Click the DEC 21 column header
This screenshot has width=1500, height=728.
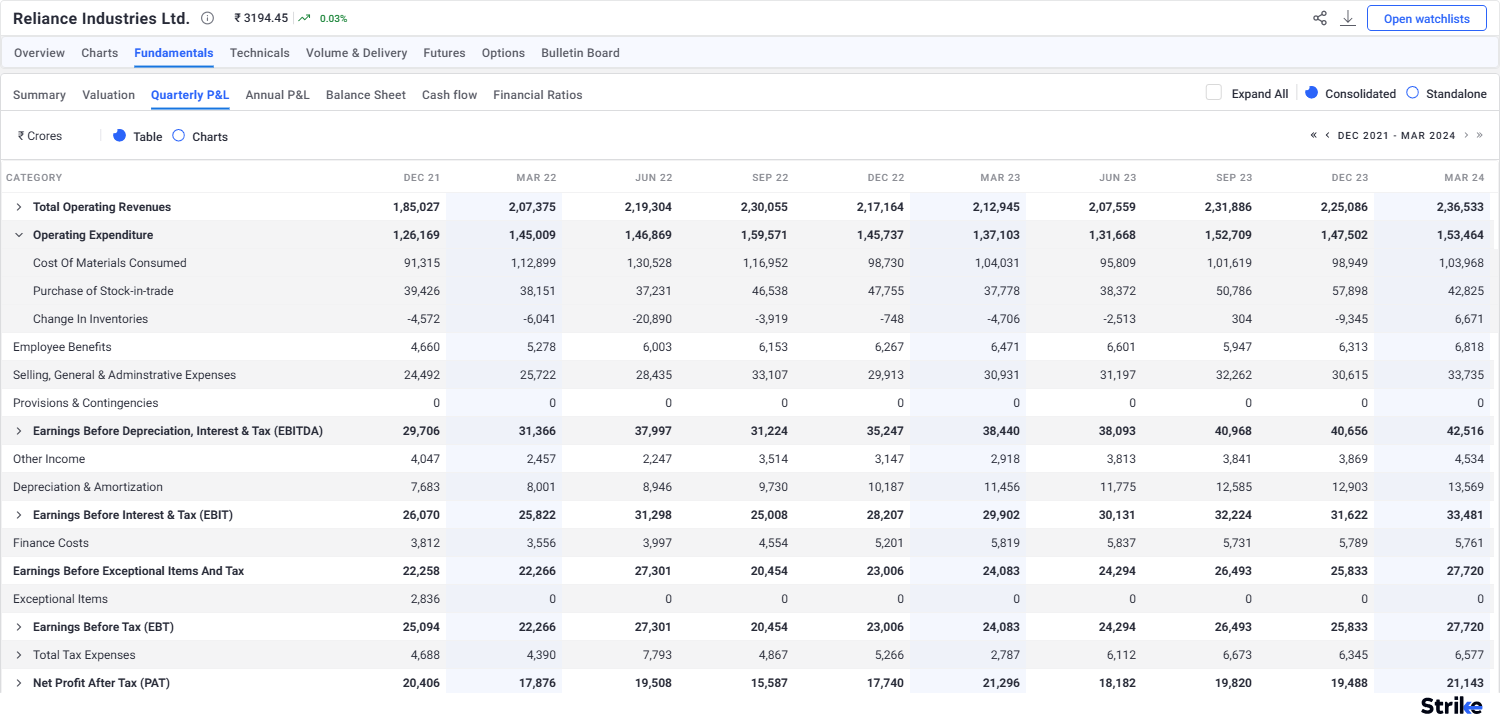(x=421, y=178)
